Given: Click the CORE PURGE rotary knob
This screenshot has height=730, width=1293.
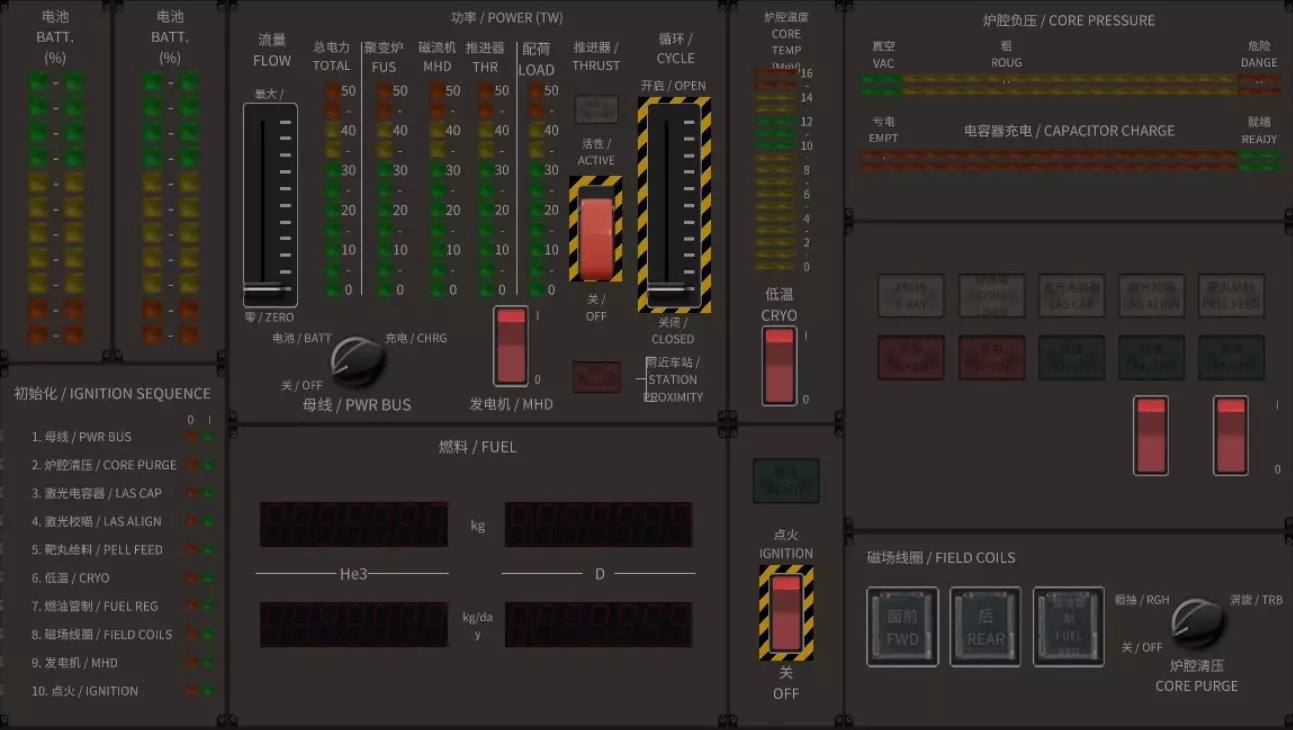Looking at the screenshot, I should tap(1197, 624).
